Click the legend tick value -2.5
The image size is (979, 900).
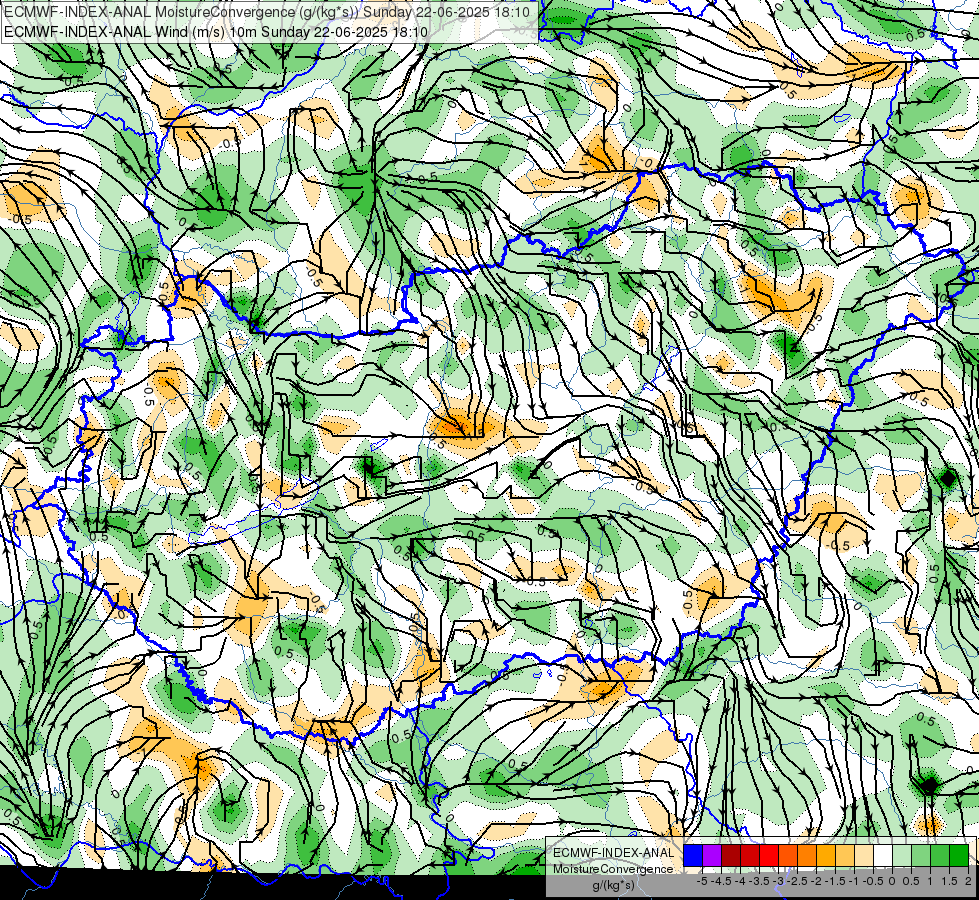(796, 881)
